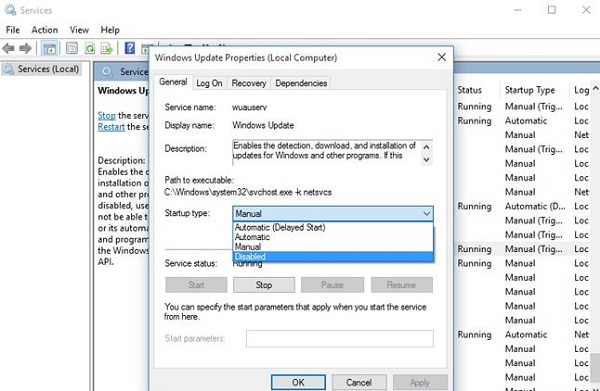Click the Stop service button
The height and width of the screenshot is (391, 600).
(264, 285)
